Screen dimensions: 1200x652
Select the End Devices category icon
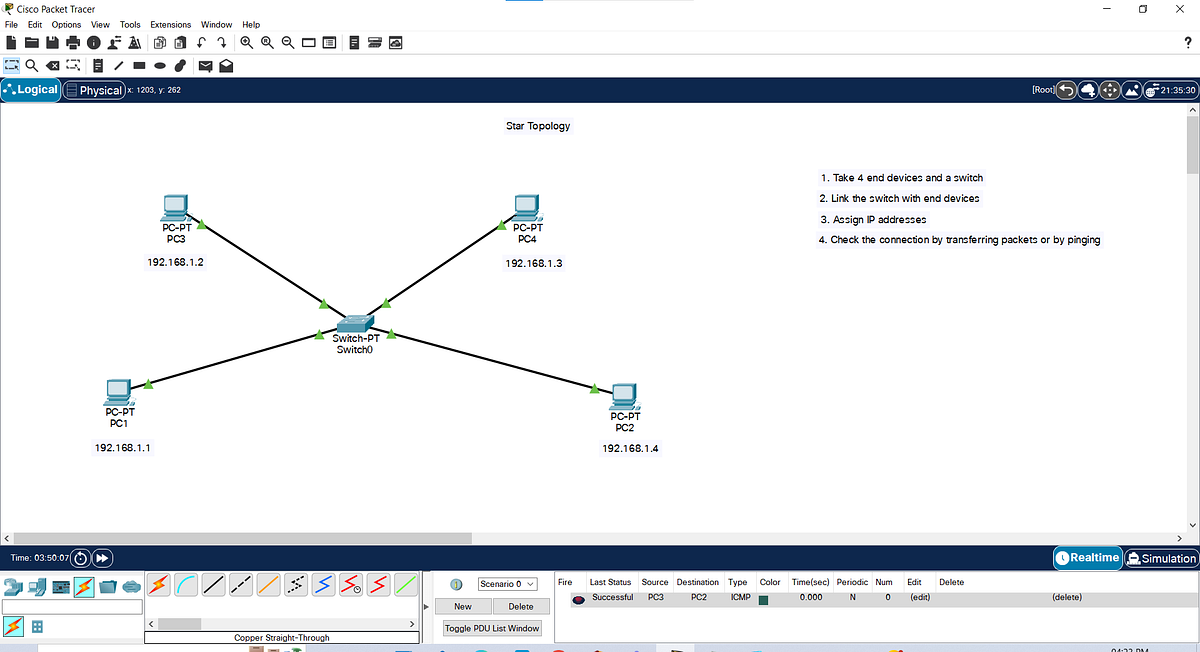36,585
